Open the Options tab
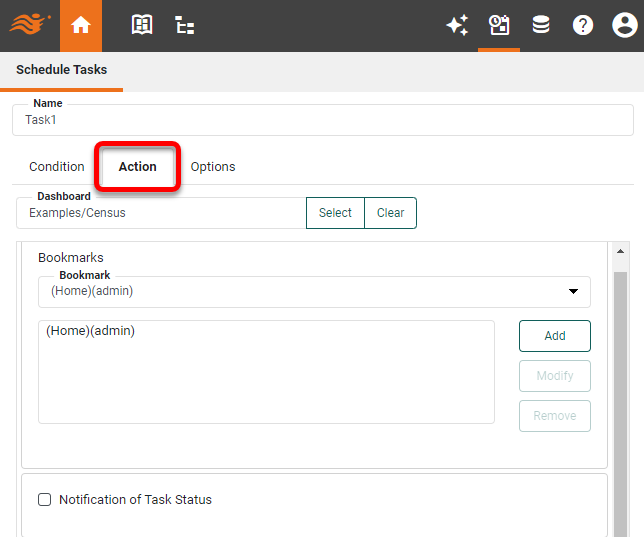 (213, 167)
